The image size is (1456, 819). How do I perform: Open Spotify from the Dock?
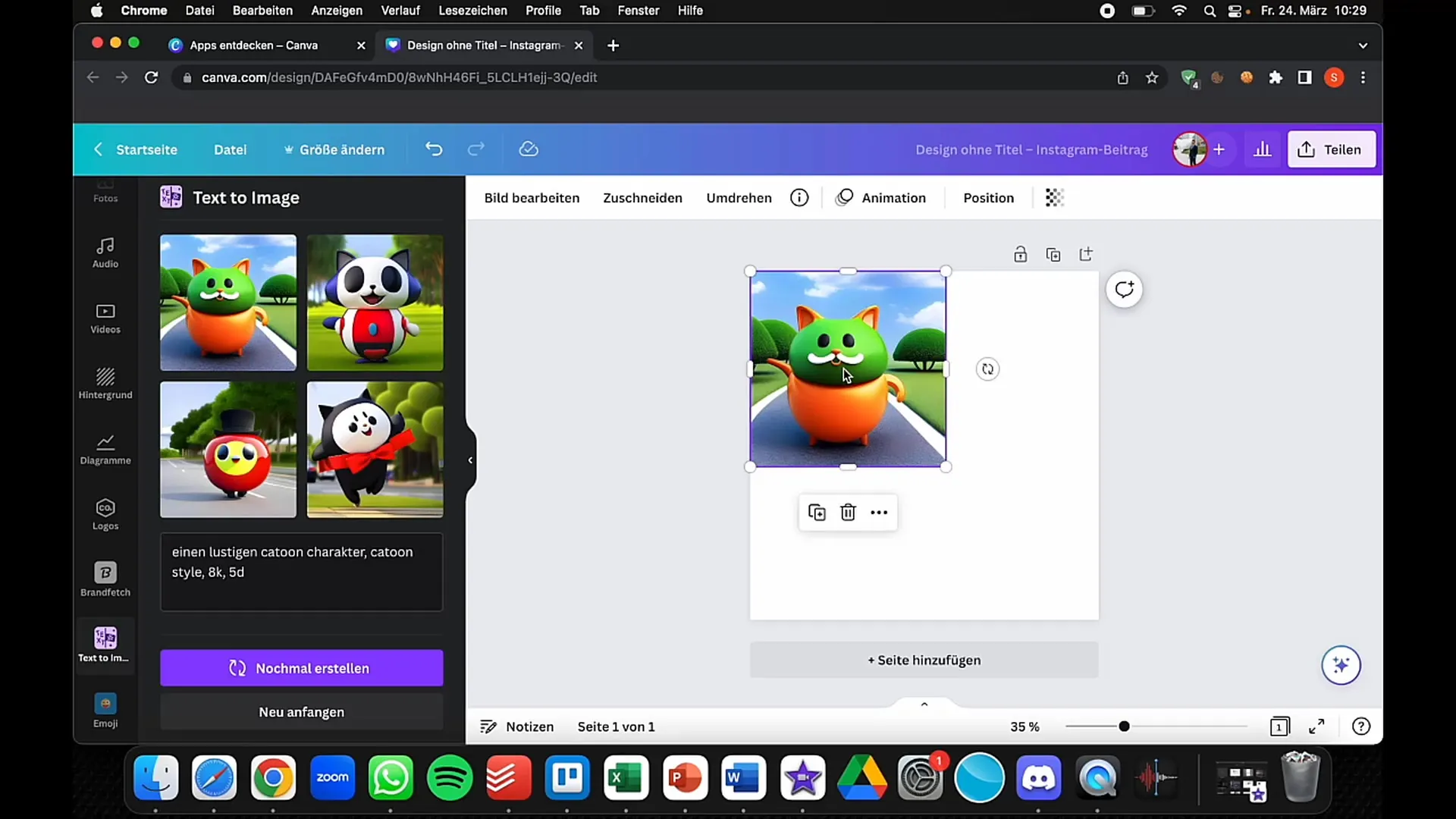tap(450, 778)
